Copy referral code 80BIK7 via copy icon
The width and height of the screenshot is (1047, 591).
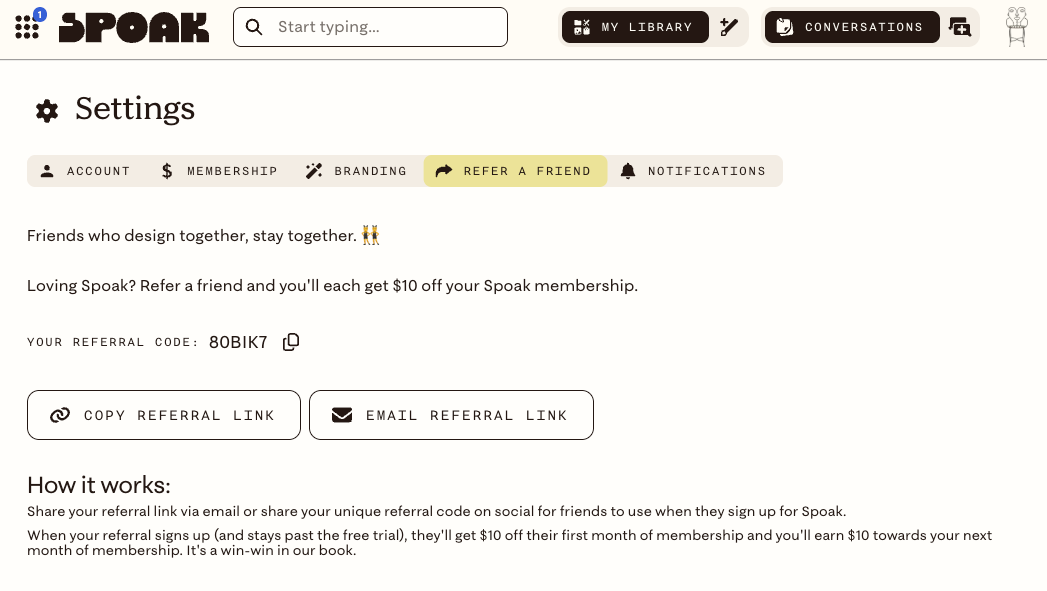[291, 342]
